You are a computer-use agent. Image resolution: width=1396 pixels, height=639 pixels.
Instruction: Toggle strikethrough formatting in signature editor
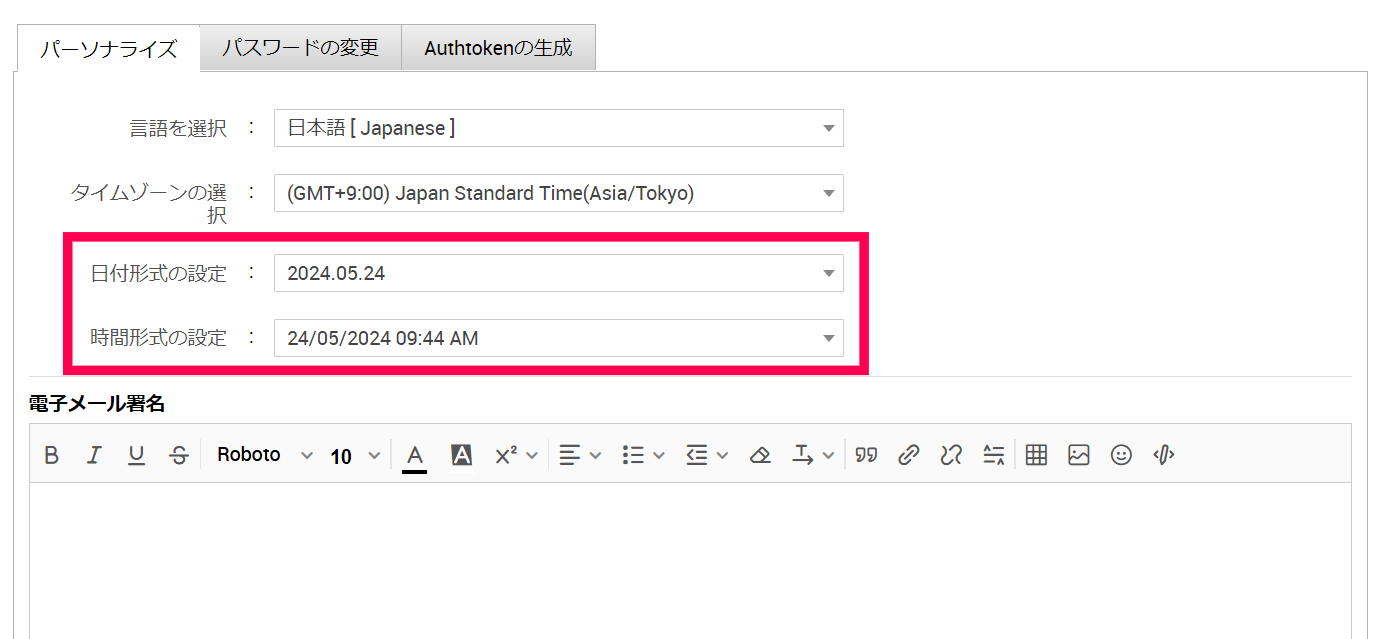pos(179,455)
